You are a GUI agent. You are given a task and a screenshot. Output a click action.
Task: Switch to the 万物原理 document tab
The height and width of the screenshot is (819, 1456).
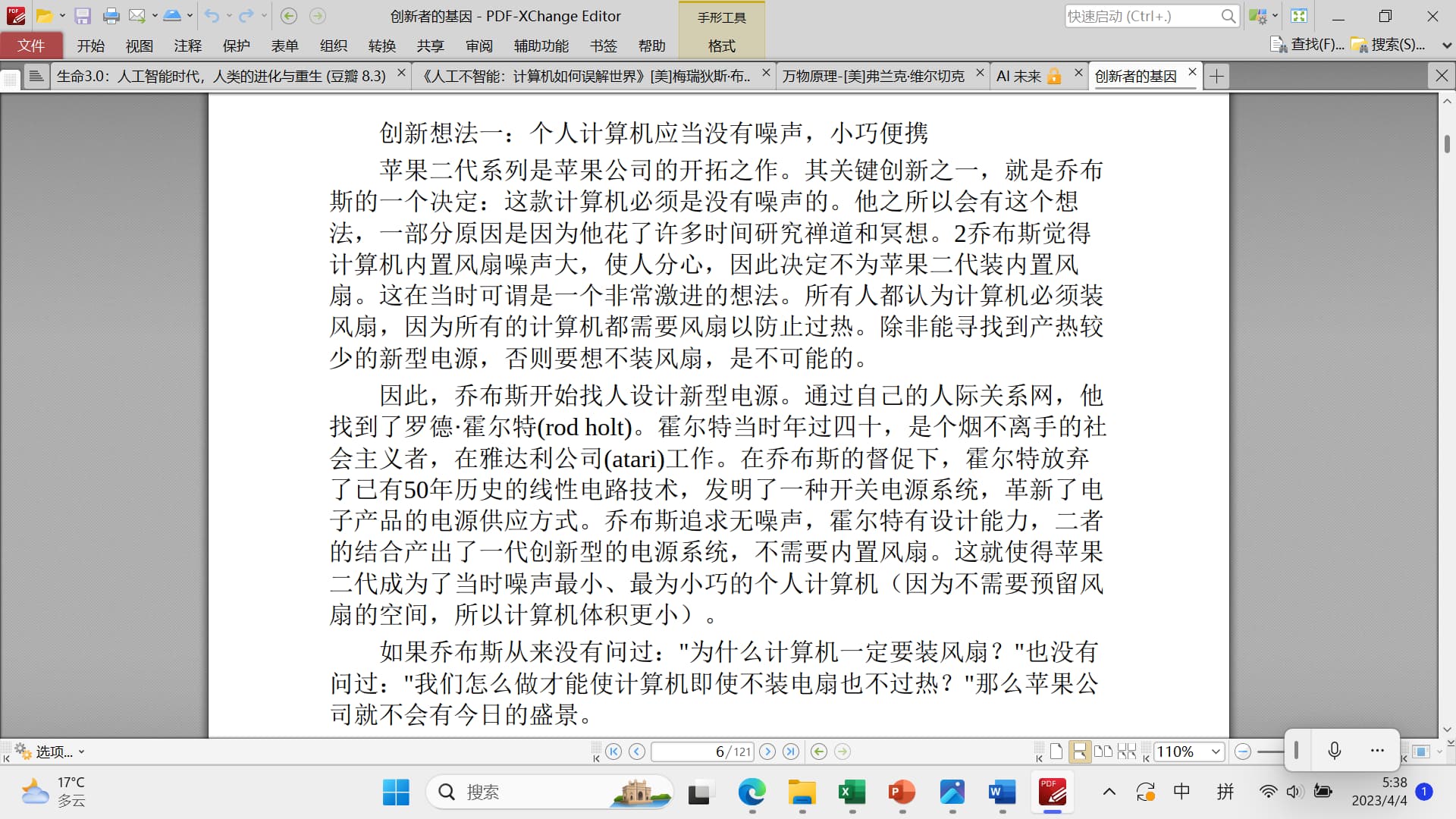[x=874, y=76]
